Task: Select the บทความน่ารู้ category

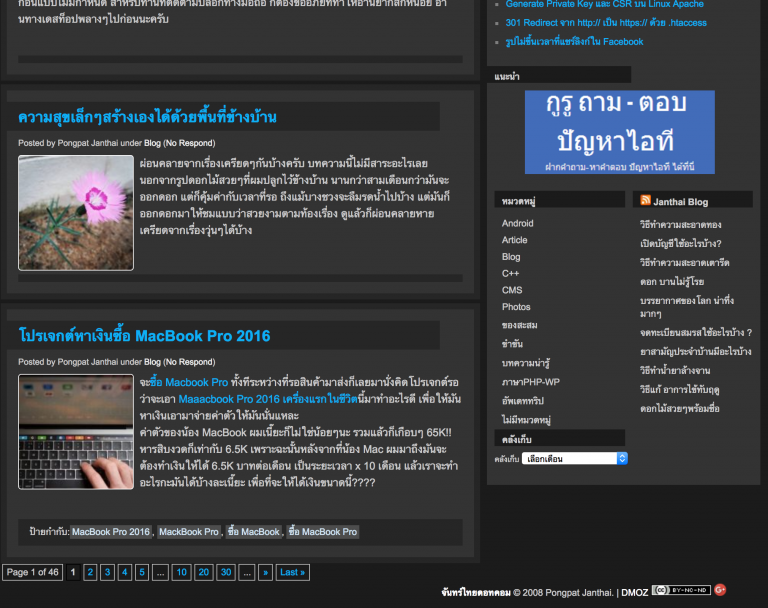Action: 526,363
